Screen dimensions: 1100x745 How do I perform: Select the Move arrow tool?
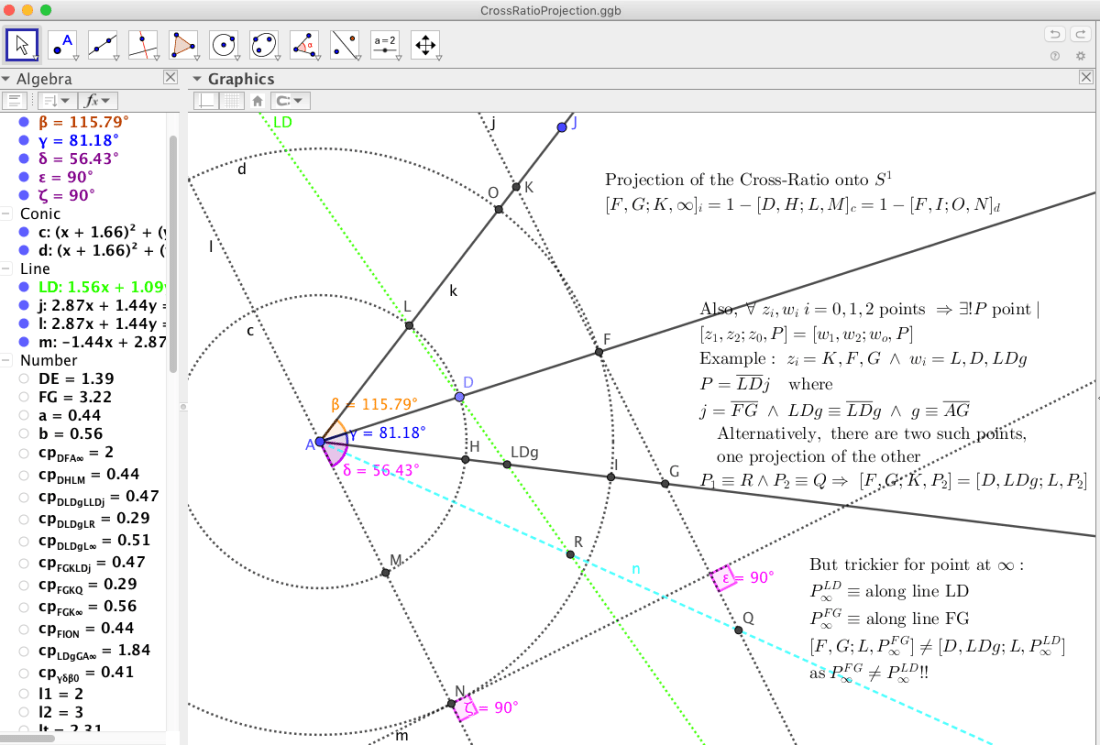pyautogui.click(x=22, y=44)
